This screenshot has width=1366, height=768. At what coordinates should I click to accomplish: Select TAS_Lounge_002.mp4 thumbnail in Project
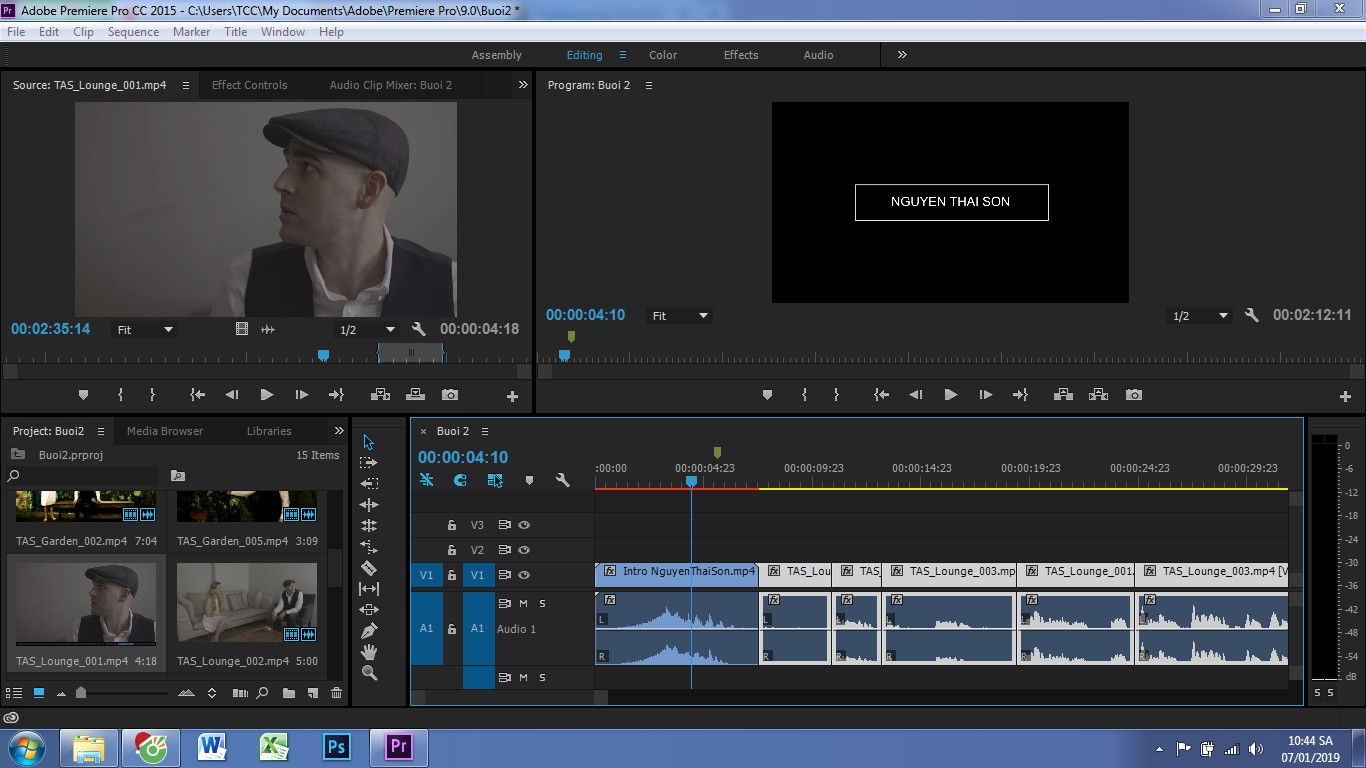[x=247, y=603]
